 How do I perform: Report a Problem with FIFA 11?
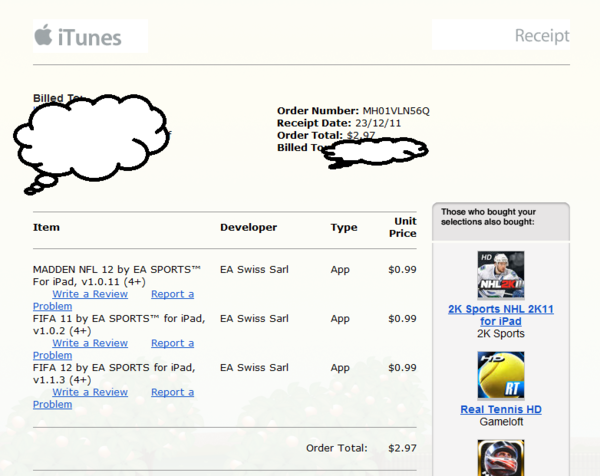(172, 343)
